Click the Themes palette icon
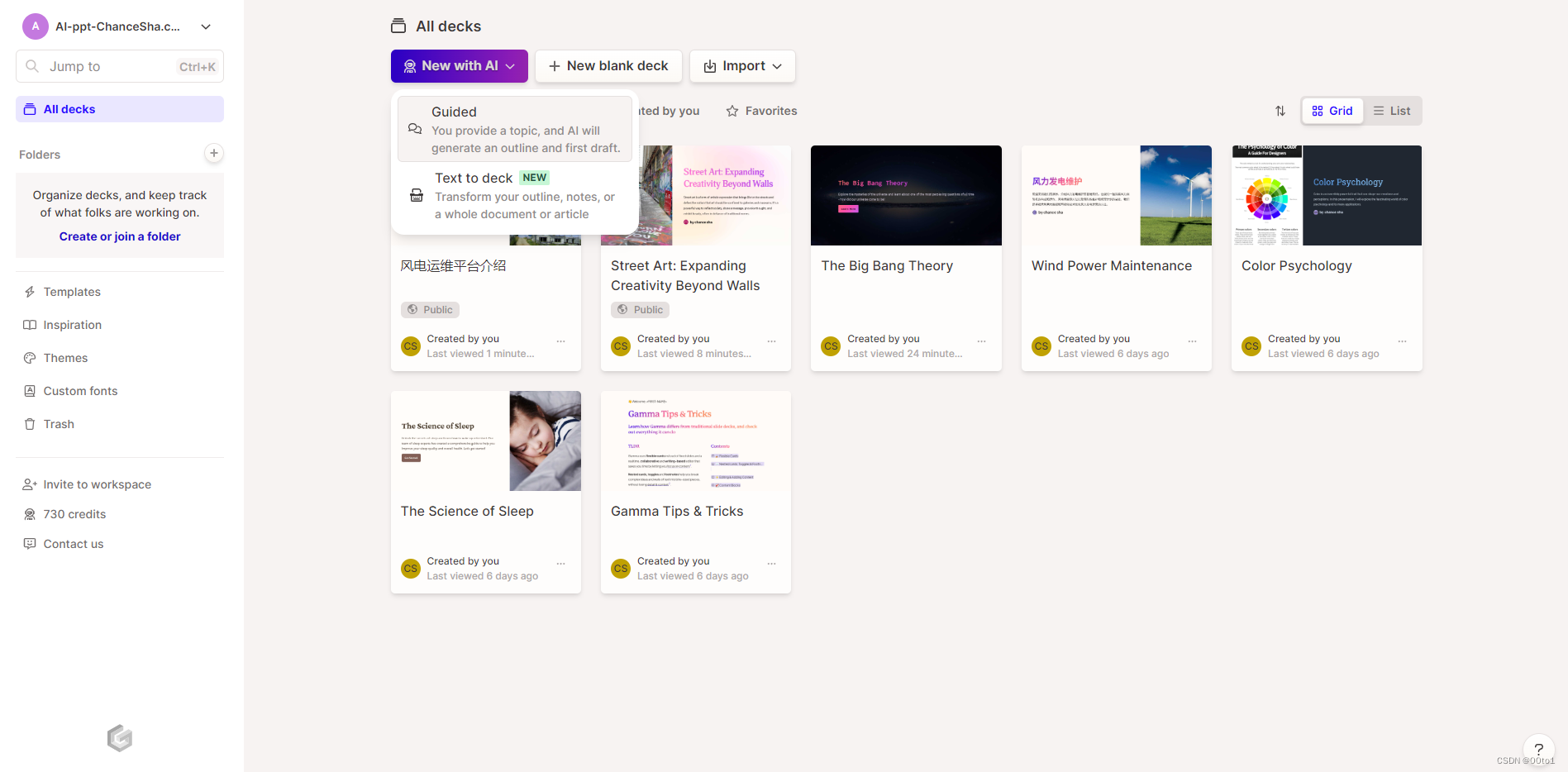Screen dimensions: 1568x772 pyautogui.click(x=30, y=358)
